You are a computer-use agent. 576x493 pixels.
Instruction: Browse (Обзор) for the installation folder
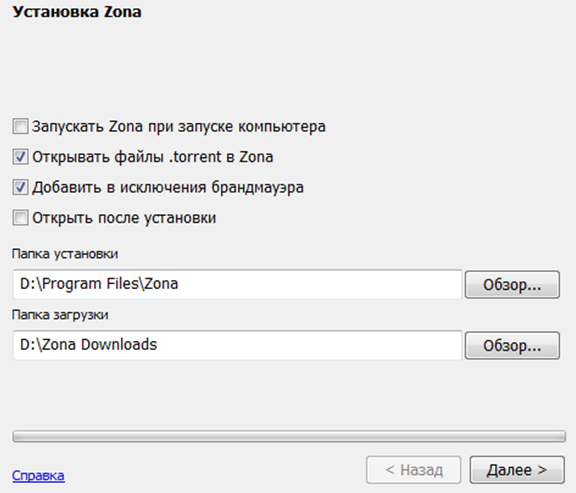coord(512,285)
